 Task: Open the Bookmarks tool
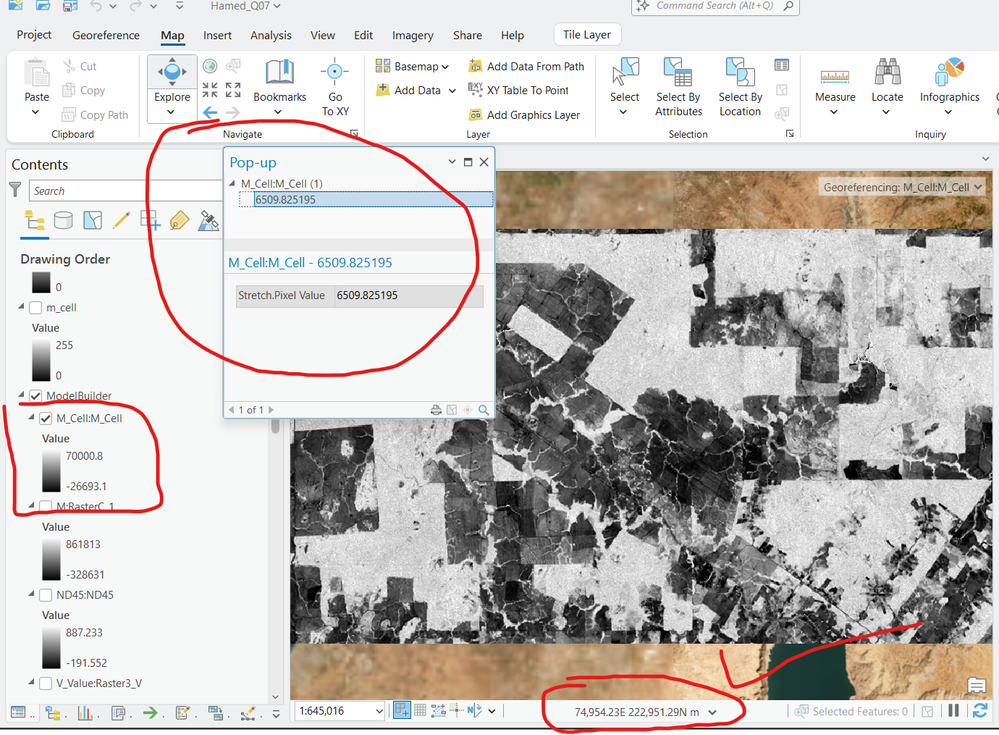(280, 87)
